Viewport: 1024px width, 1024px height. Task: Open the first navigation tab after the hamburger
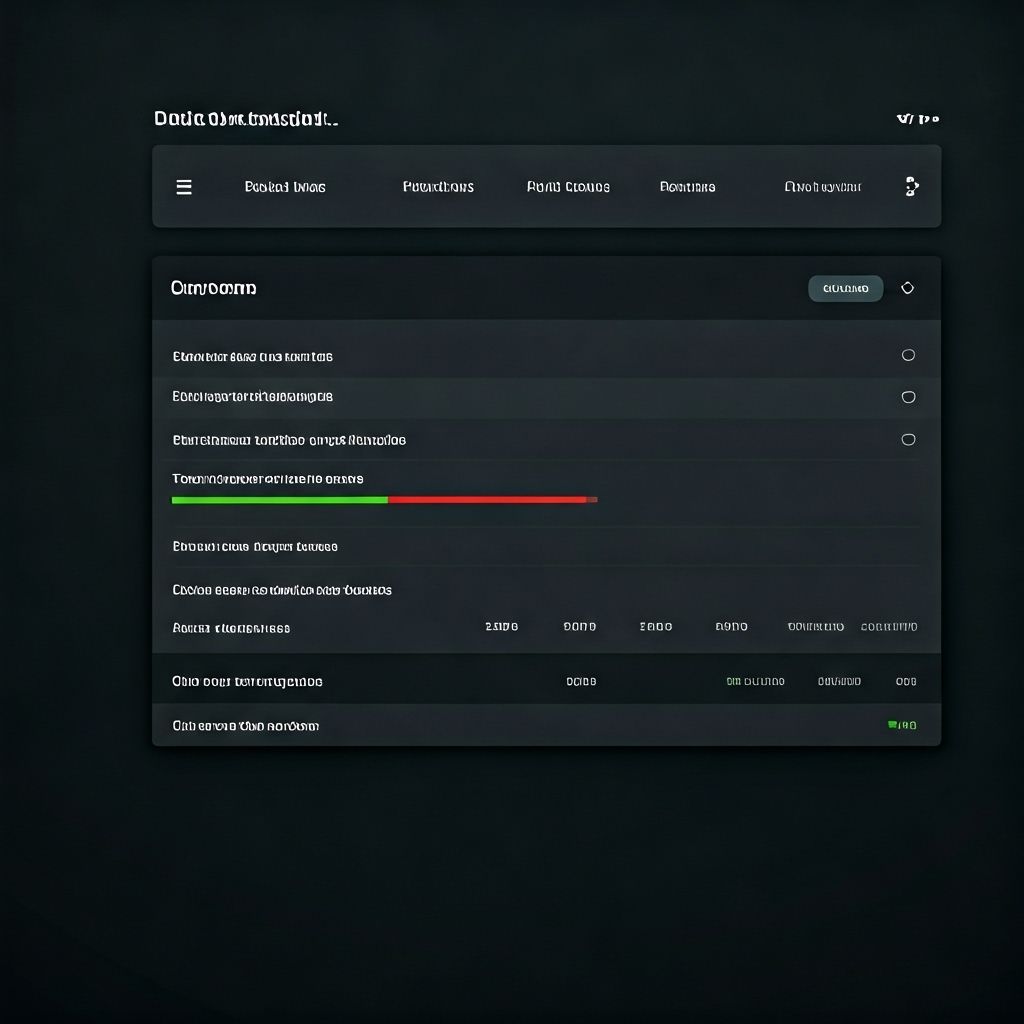tap(285, 187)
